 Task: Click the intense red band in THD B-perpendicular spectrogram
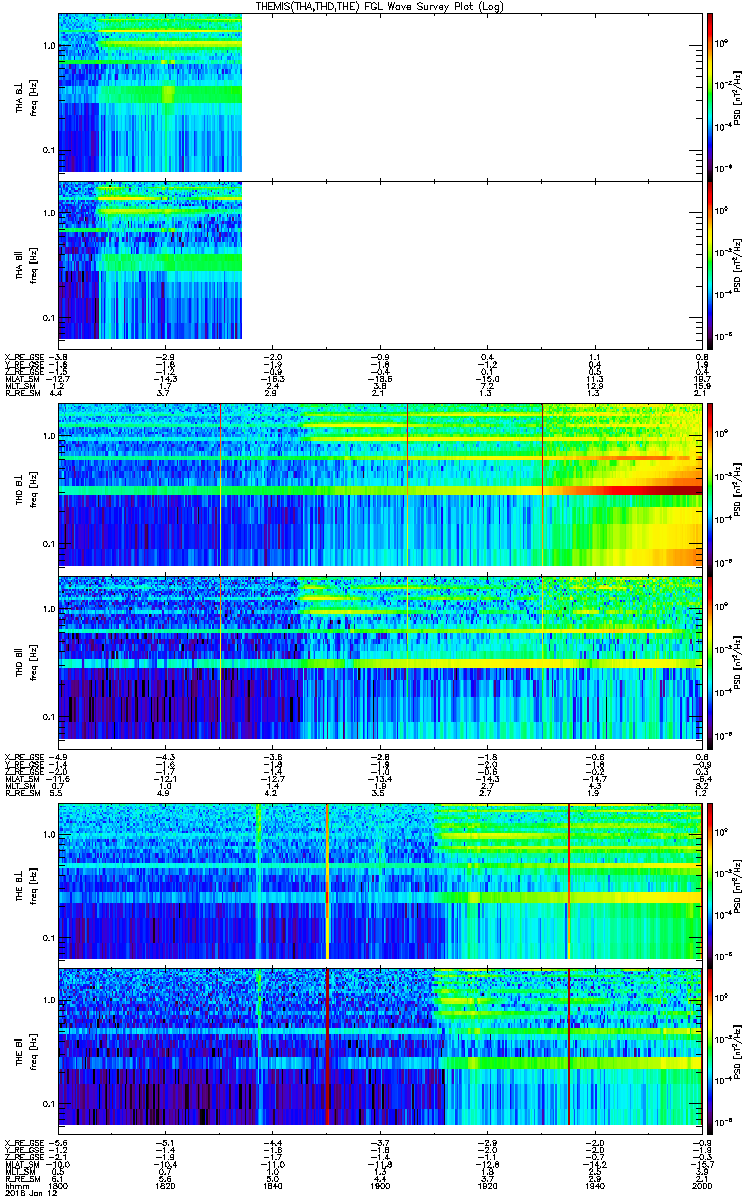640,489
